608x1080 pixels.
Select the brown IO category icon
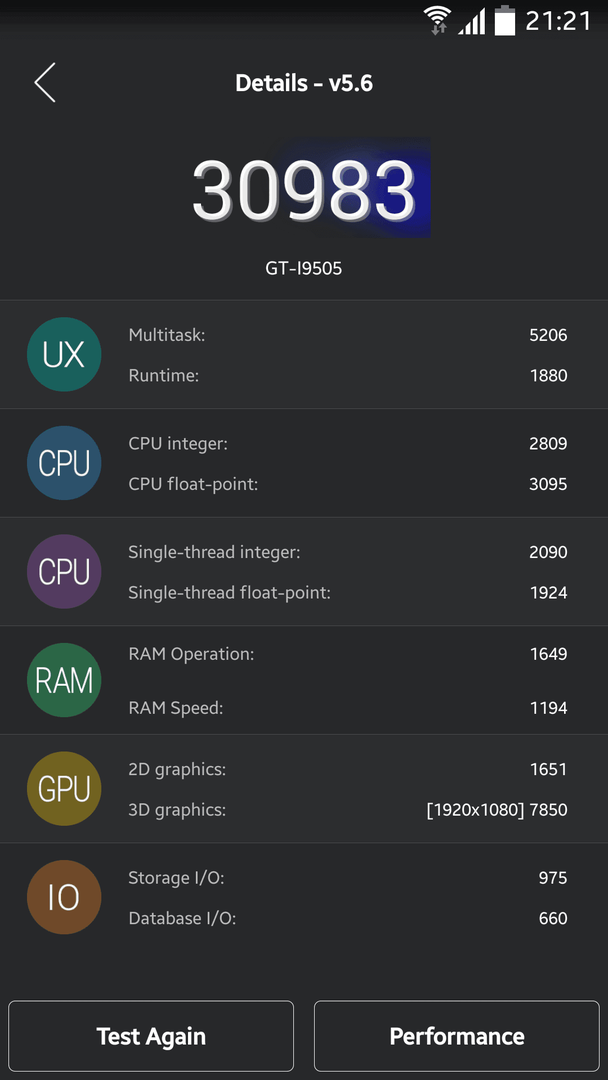(64, 897)
